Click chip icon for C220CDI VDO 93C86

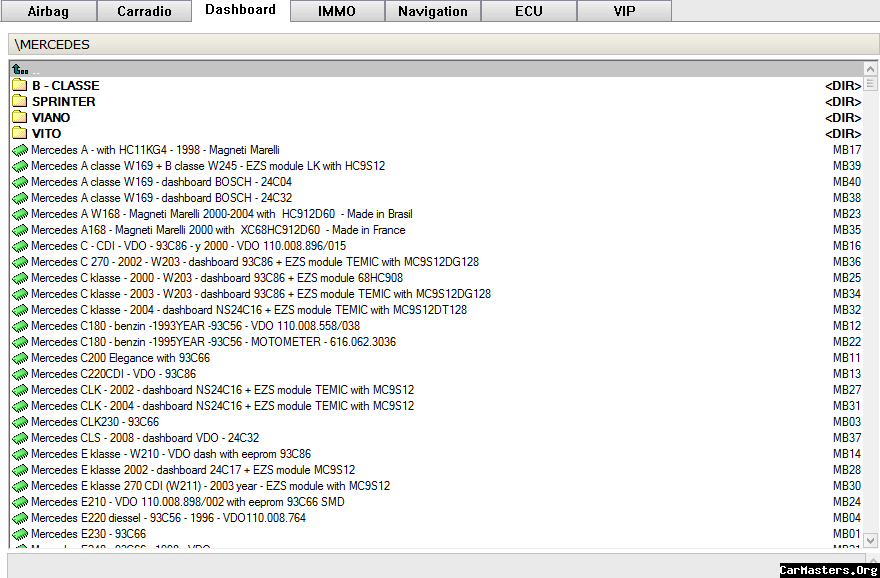point(20,374)
